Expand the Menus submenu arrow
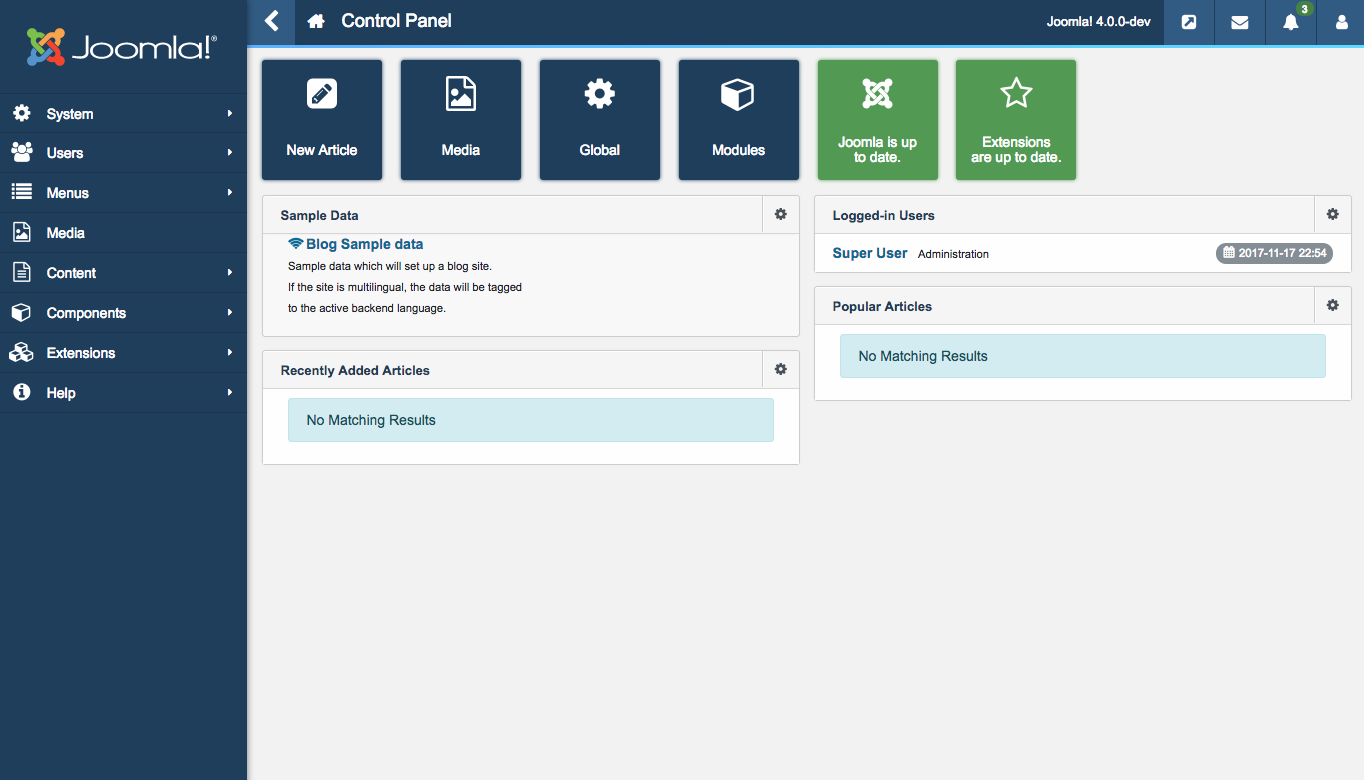1364x780 pixels. pyautogui.click(x=230, y=193)
